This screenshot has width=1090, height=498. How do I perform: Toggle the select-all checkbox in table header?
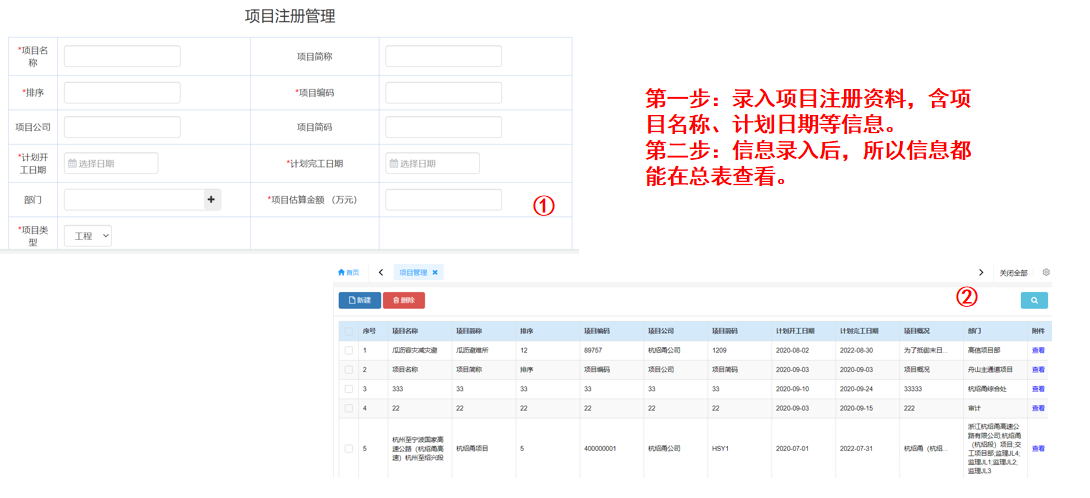tap(348, 331)
